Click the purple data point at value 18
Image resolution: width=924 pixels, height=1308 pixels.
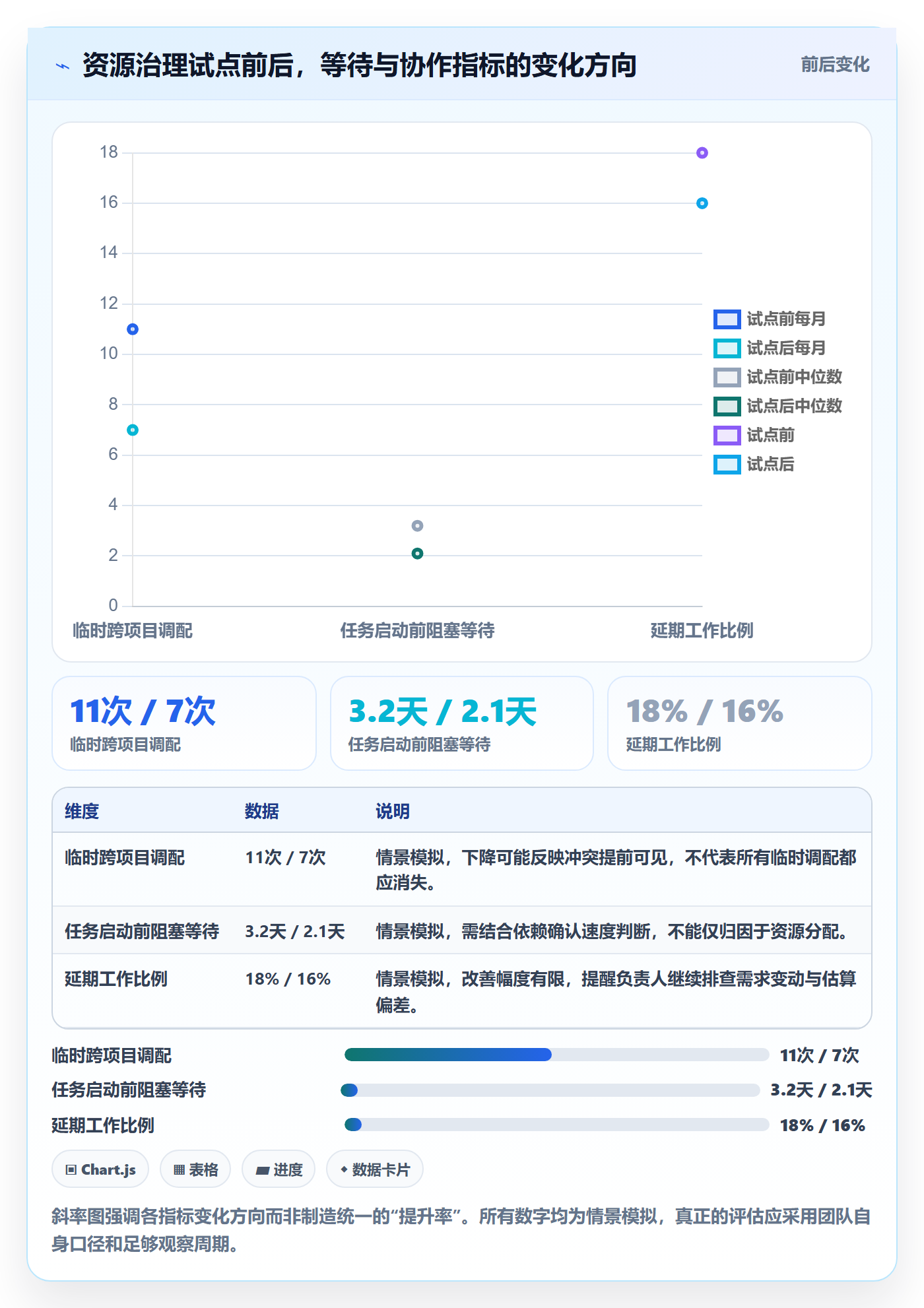click(702, 153)
